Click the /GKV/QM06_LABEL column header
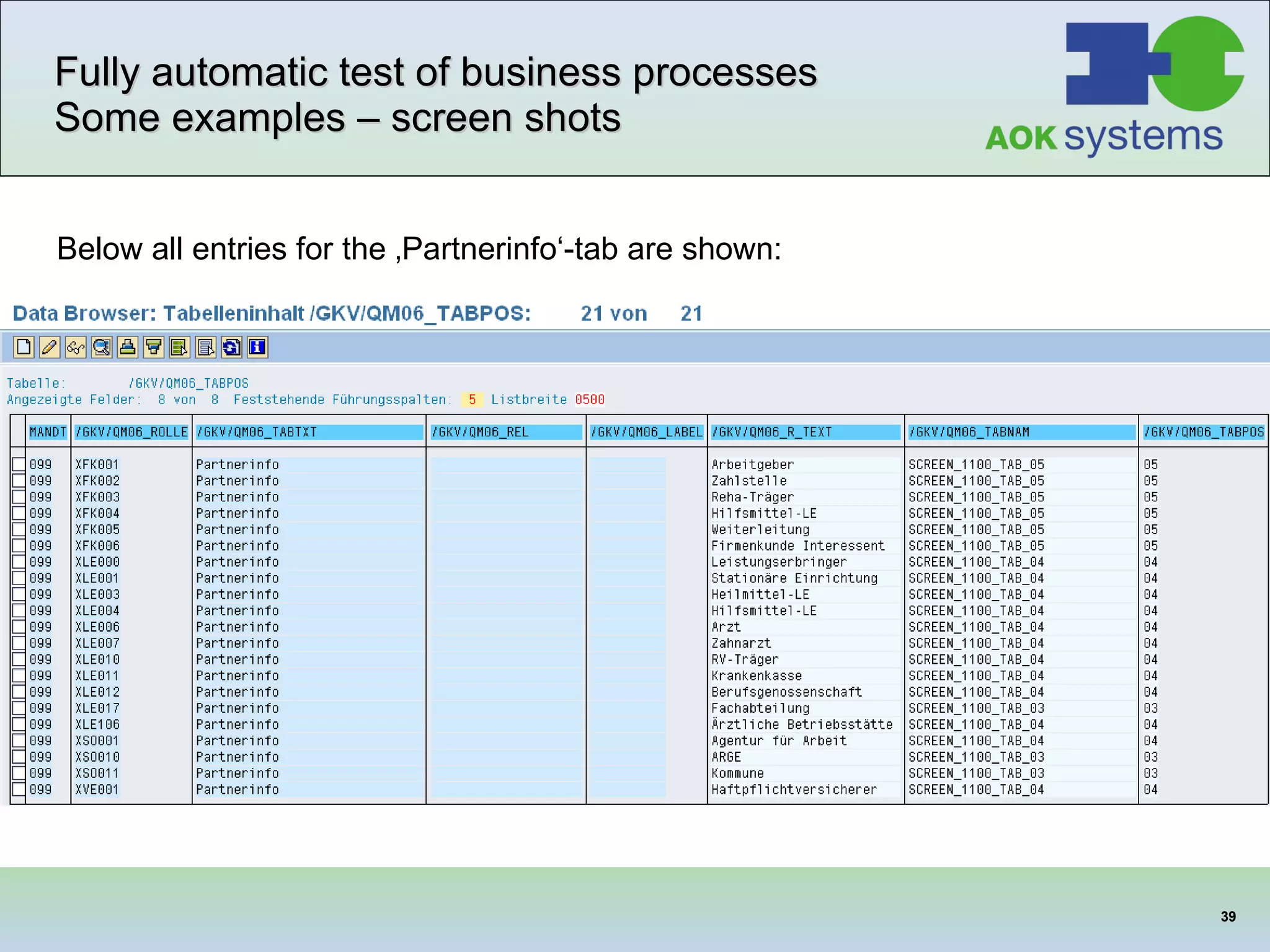The width and height of the screenshot is (1270, 952). pos(647,432)
